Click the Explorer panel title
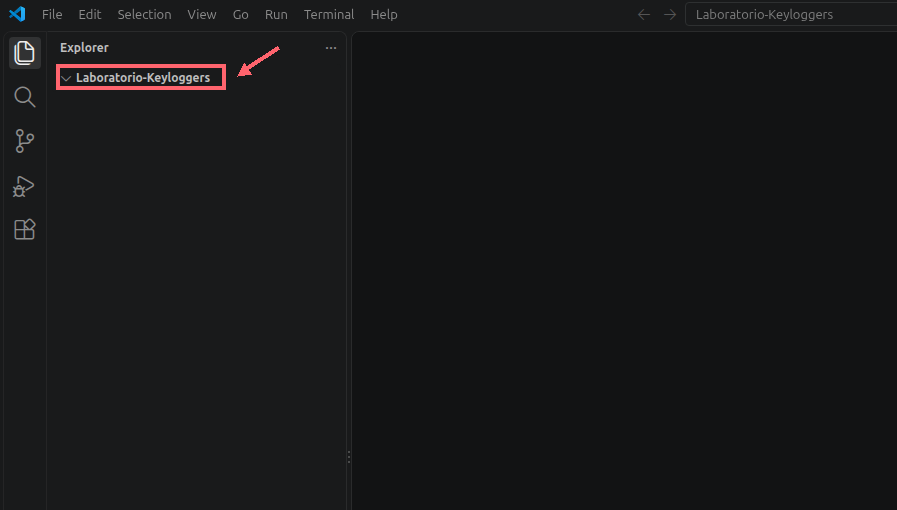This screenshot has height=510, width=897. pos(84,48)
